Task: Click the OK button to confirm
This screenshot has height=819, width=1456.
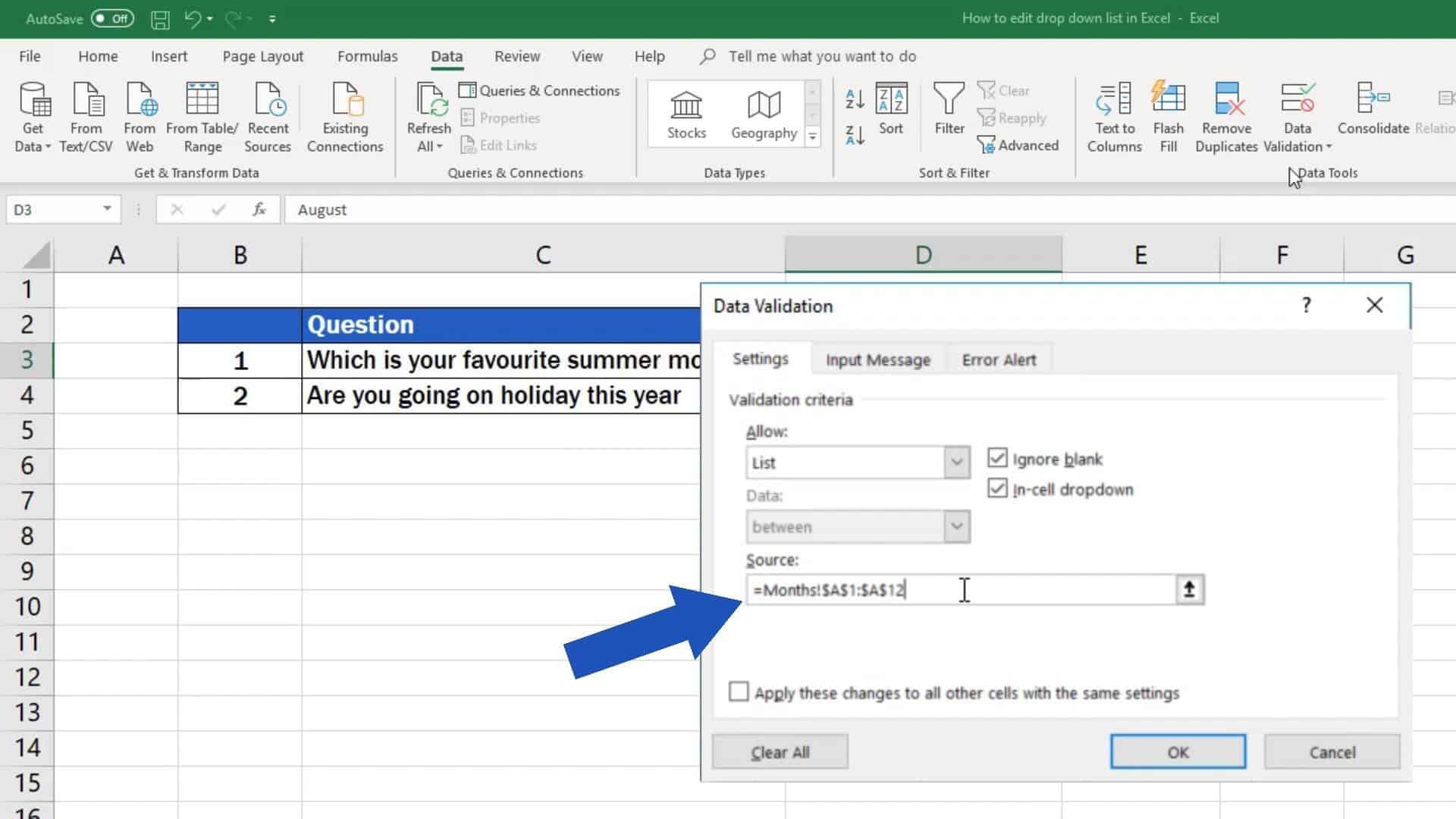Action: pyautogui.click(x=1178, y=752)
